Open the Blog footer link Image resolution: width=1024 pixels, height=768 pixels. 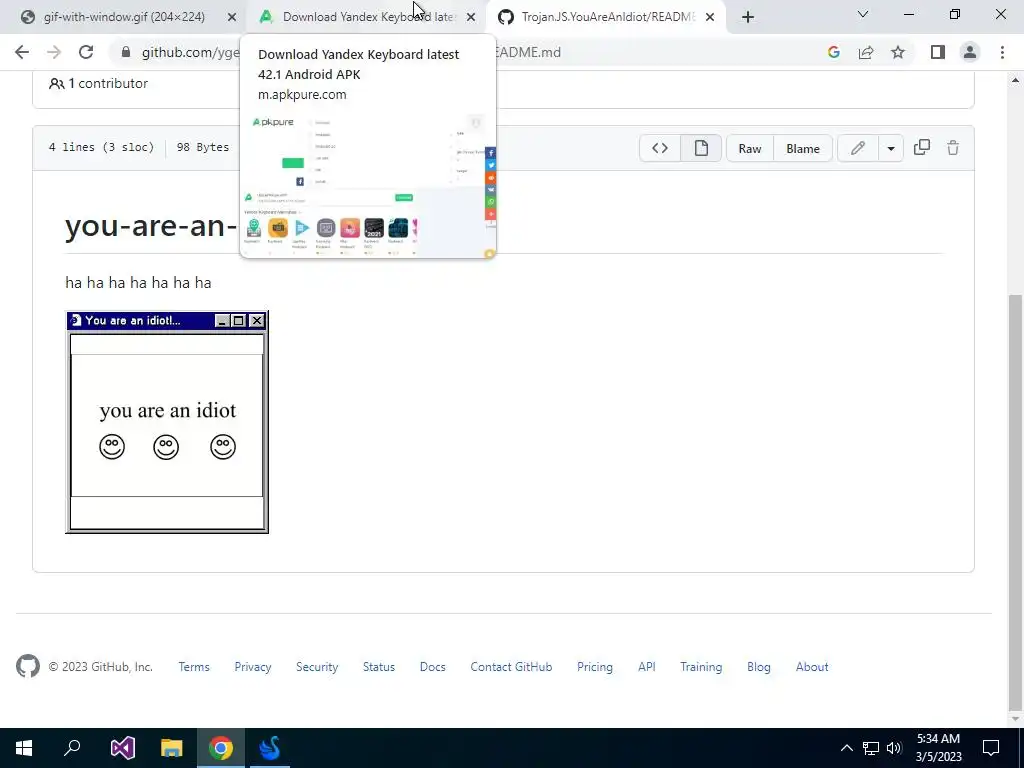(759, 667)
